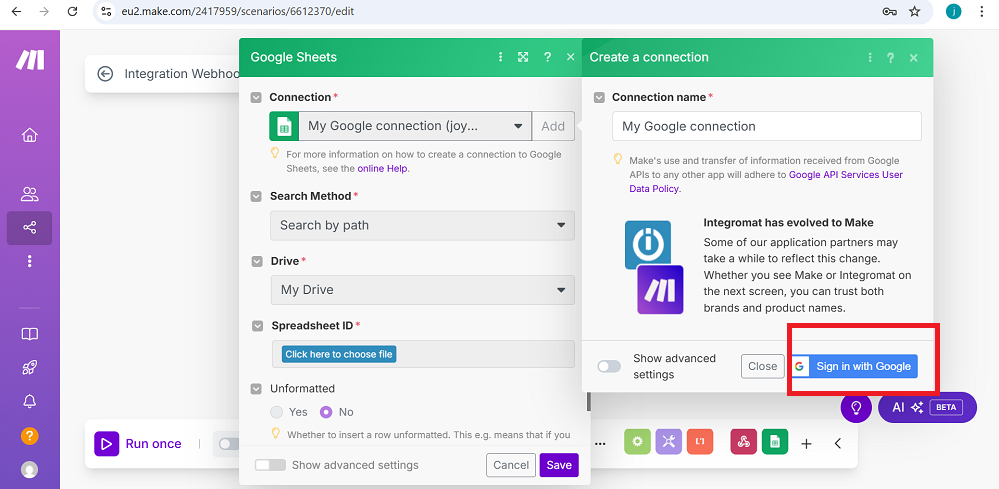Click the red Webhooks favorite icon

(x=744, y=441)
